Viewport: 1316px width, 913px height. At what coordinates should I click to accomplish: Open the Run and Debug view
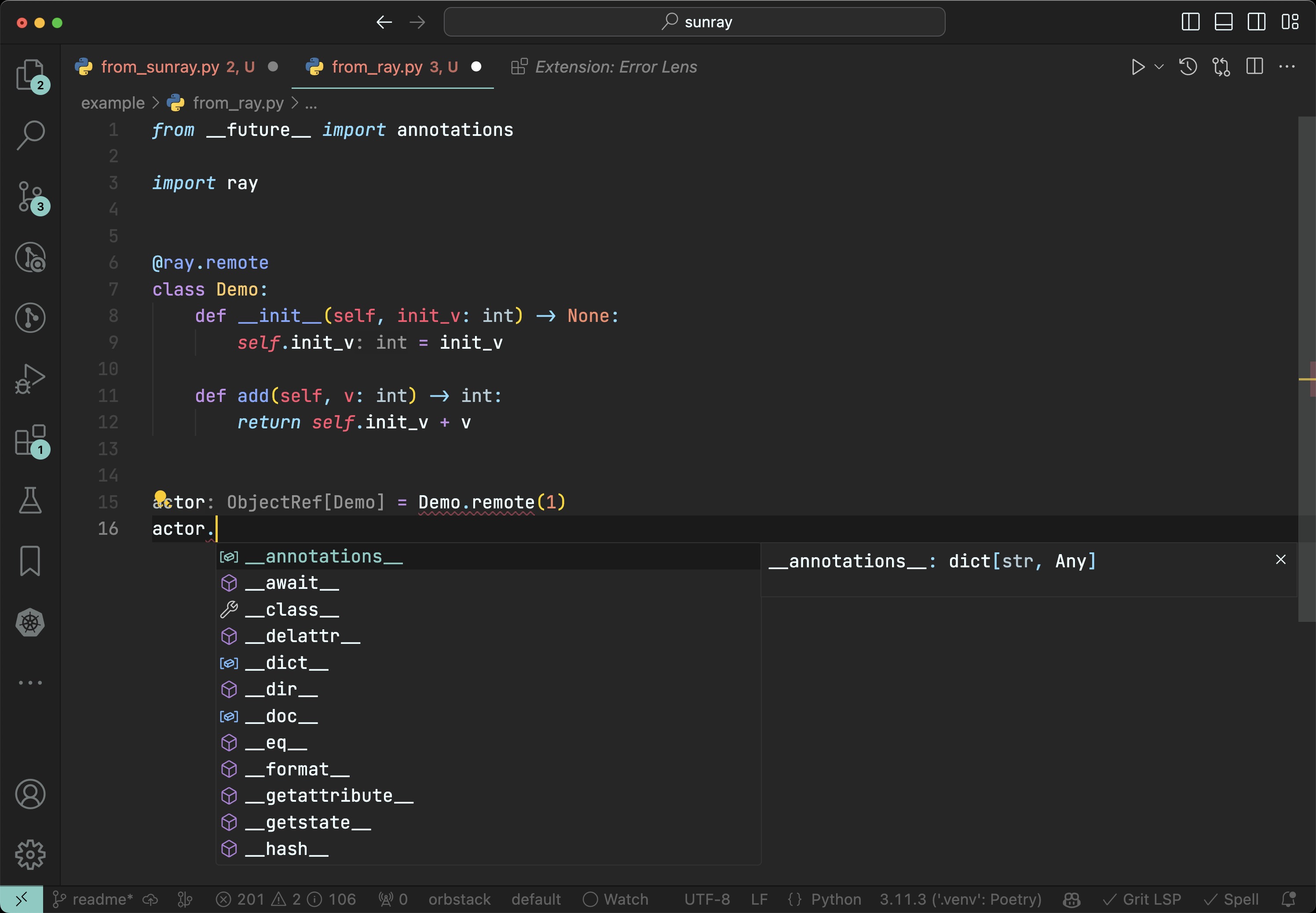click(30, 378)
